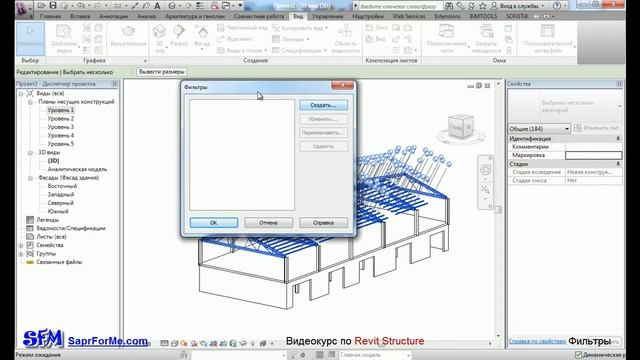This screenshot has width=640, height=360.
Task: Click Справка button in Фильтры dialog
Action: click(x=323, y=223)
